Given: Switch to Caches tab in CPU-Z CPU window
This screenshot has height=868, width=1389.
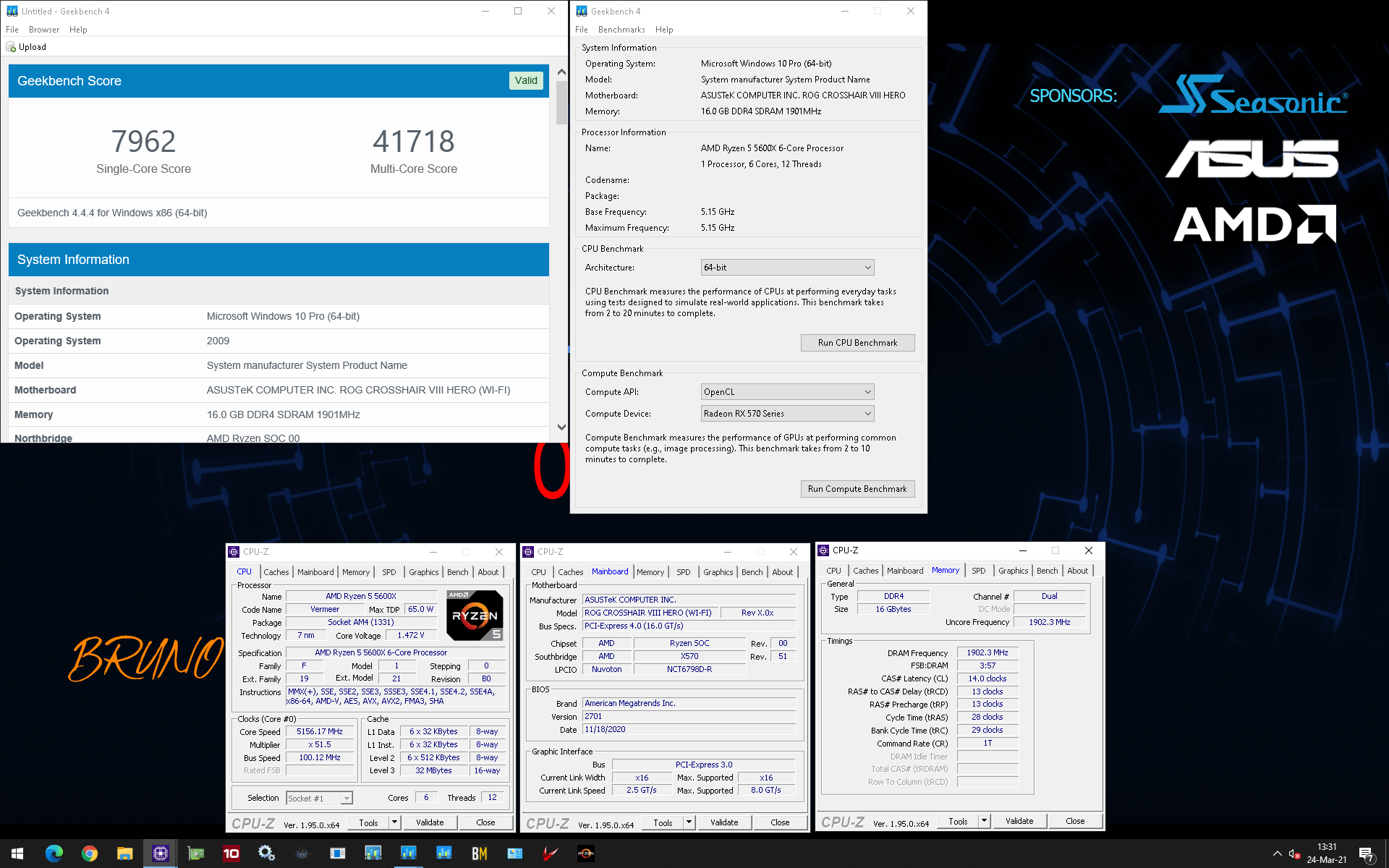Looking at the screenshot, I should tap(276, 572).
